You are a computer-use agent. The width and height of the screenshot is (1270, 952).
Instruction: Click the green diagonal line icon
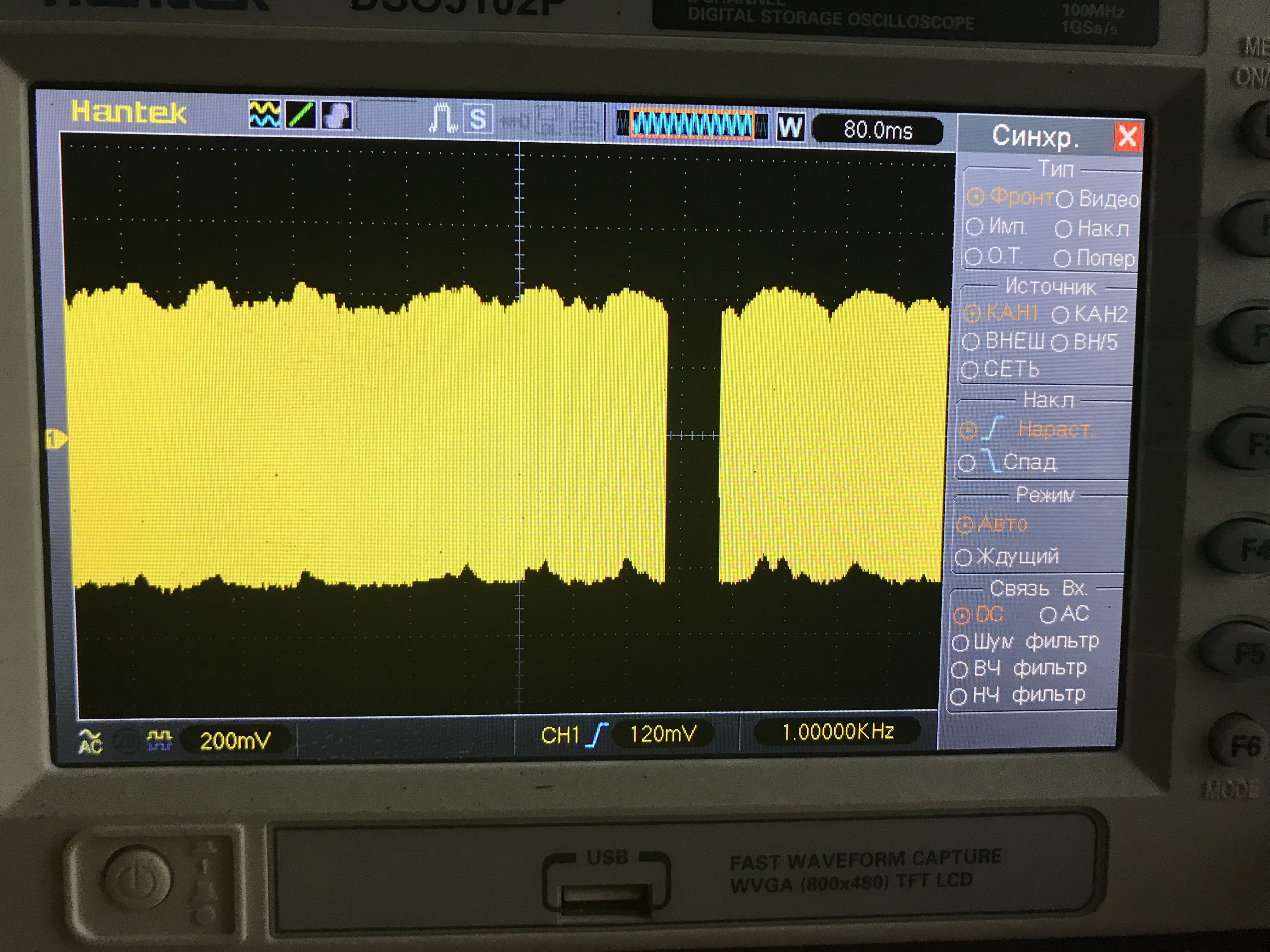point(301,115)
